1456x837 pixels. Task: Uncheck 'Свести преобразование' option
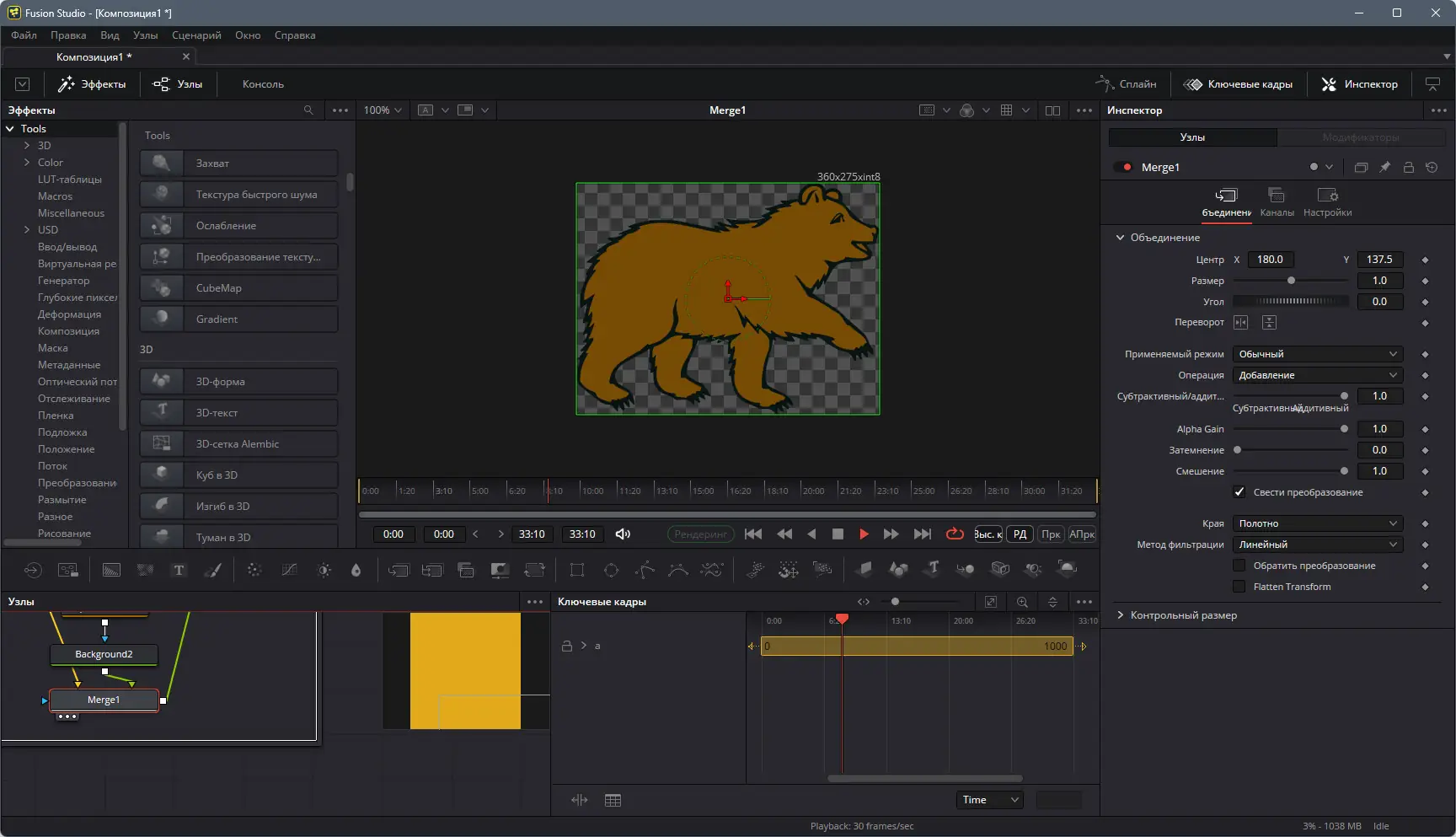[x=1239, y=492]
